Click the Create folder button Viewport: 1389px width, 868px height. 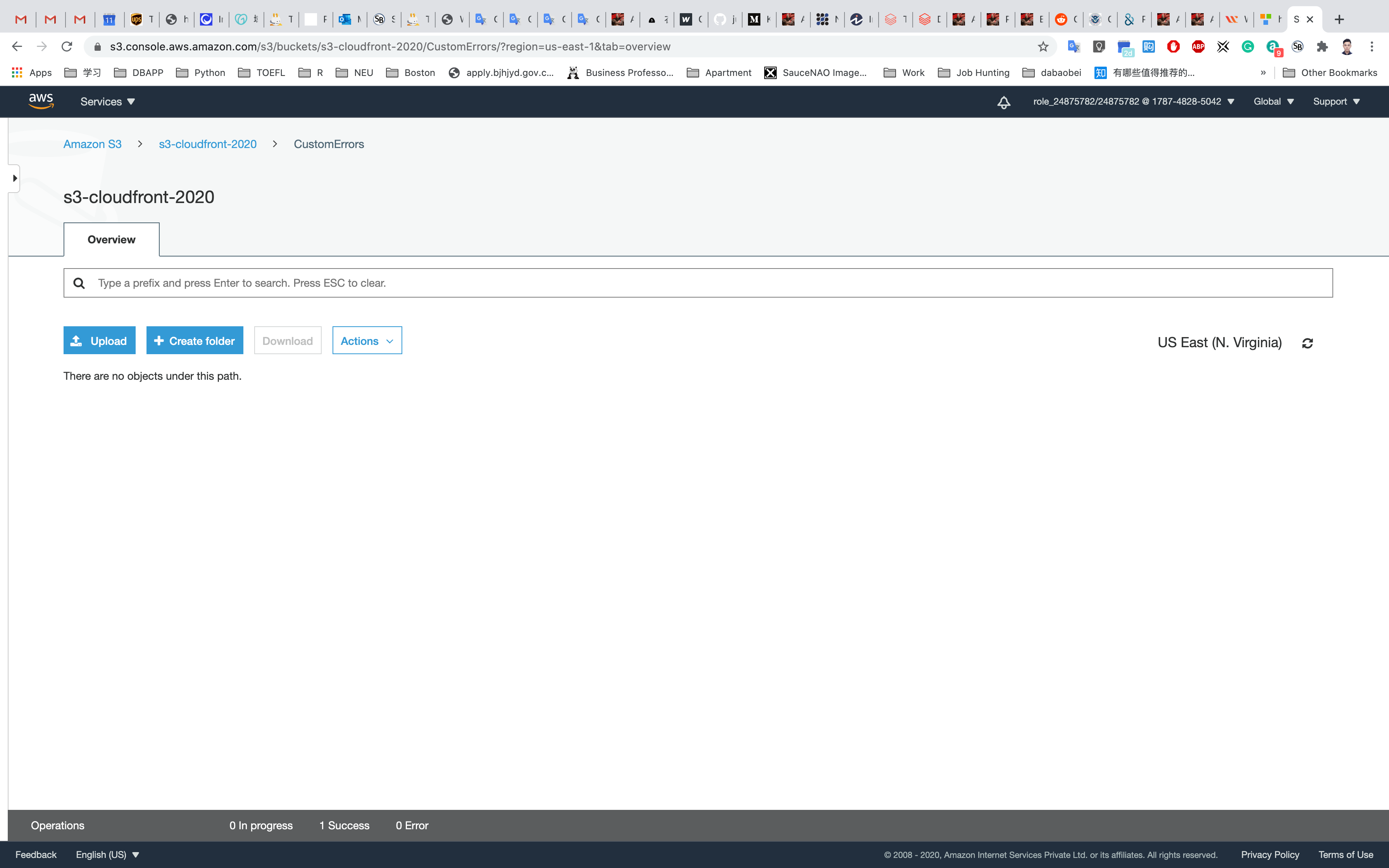click(x=195, y=341)
